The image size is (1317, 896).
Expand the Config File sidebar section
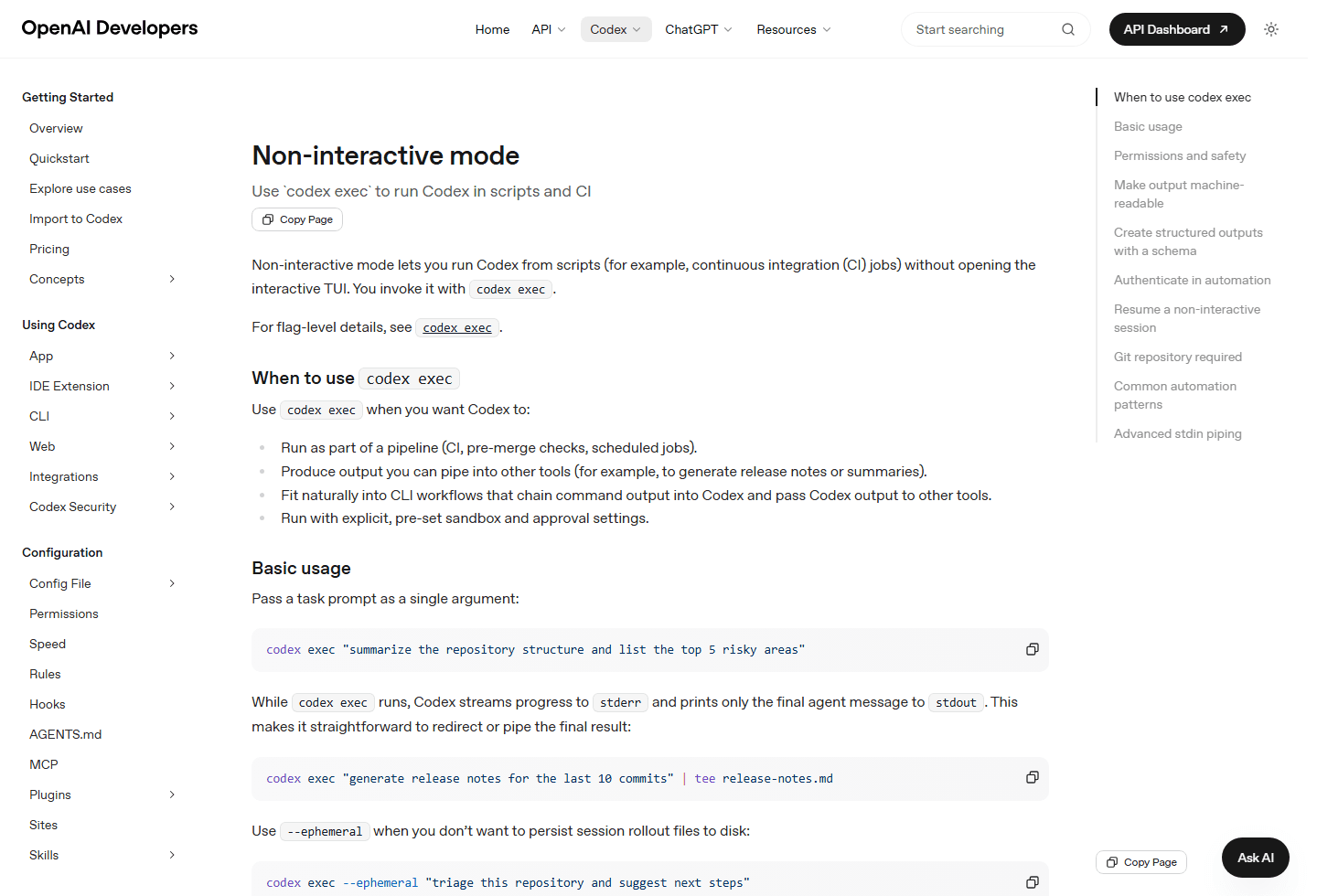pos(172,583)
